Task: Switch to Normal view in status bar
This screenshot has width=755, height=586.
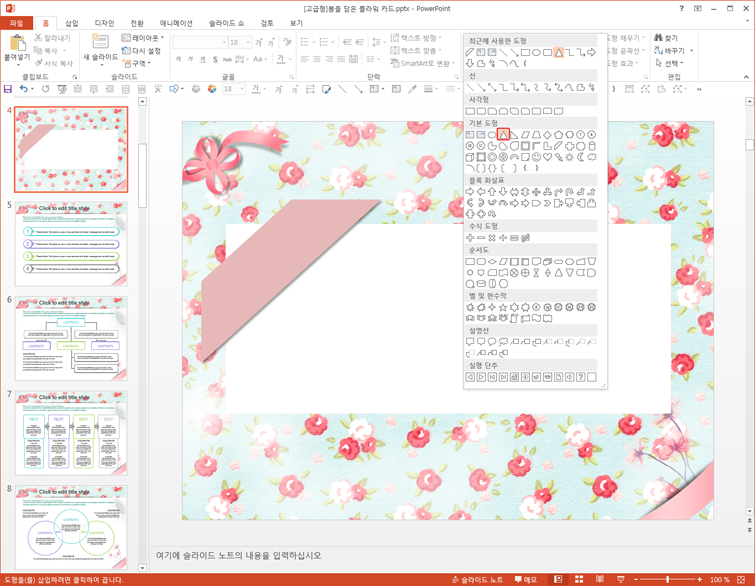Action: coord(558,579)
